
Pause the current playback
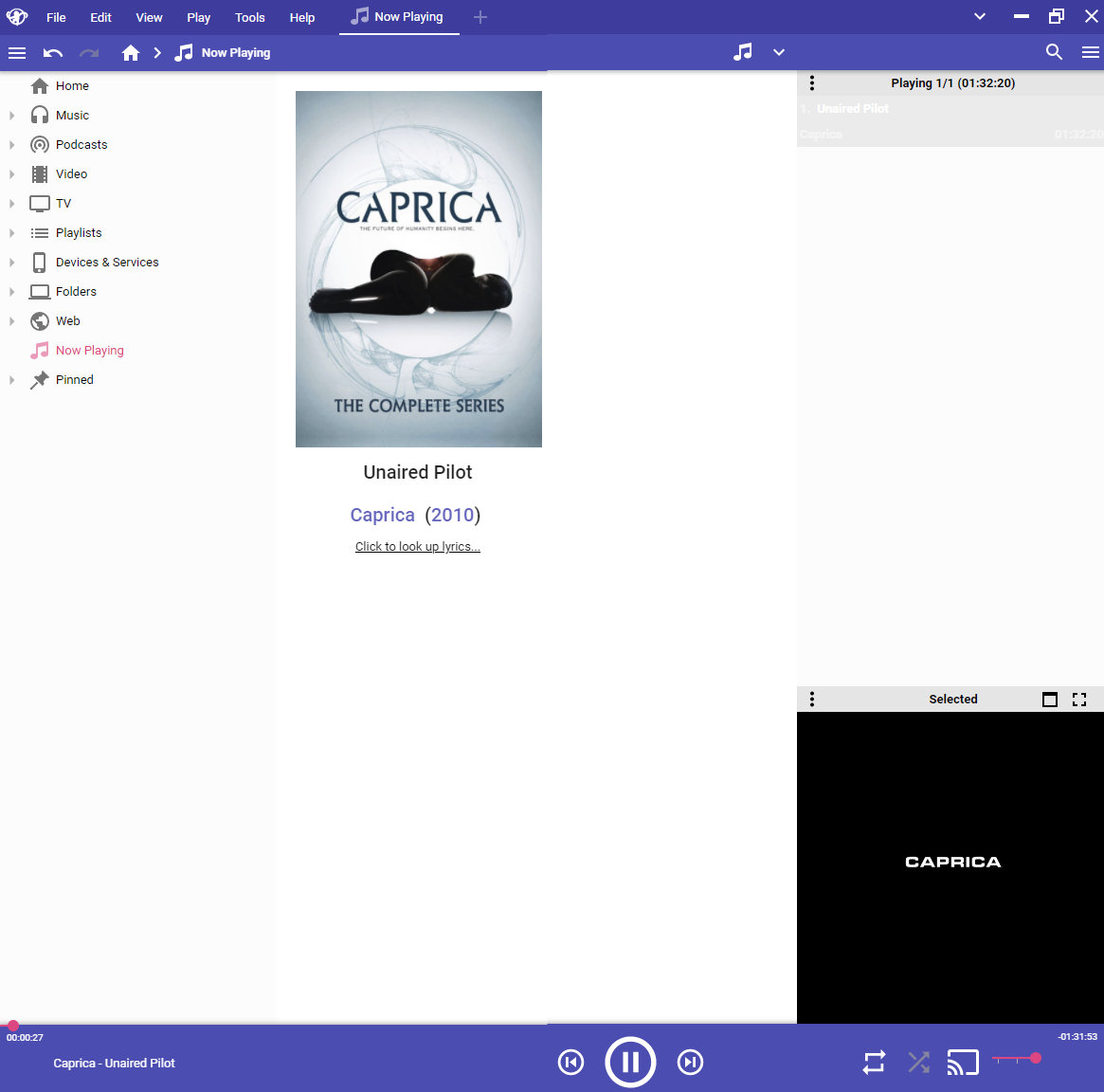tap(630, 1062)
